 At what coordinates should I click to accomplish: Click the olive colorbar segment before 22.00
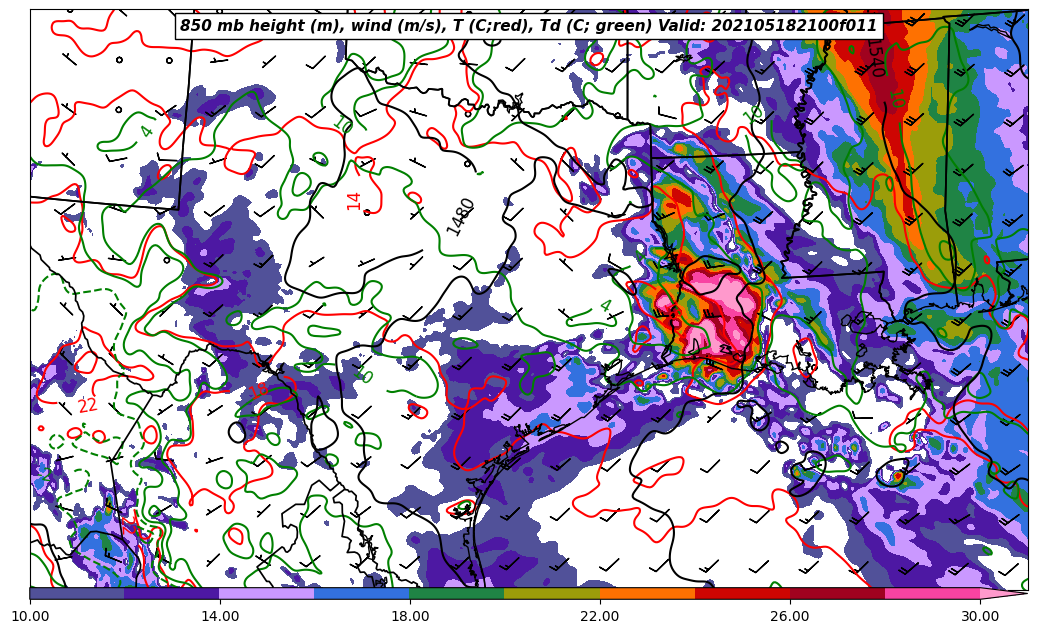[x=551, y=593]
